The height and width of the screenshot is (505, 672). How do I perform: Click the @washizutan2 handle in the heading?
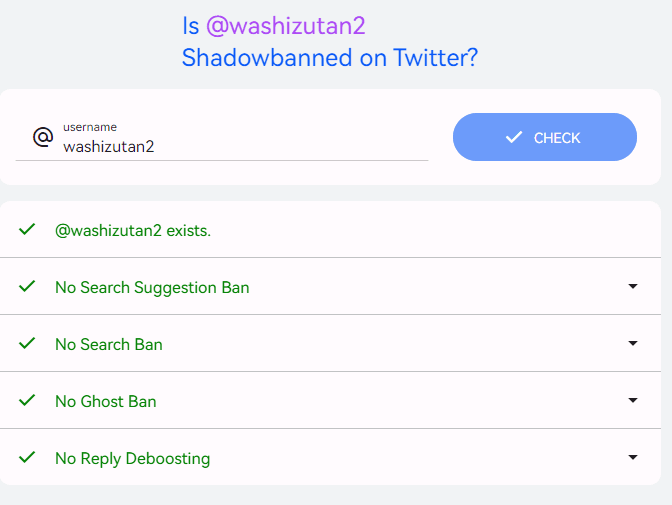286,26
